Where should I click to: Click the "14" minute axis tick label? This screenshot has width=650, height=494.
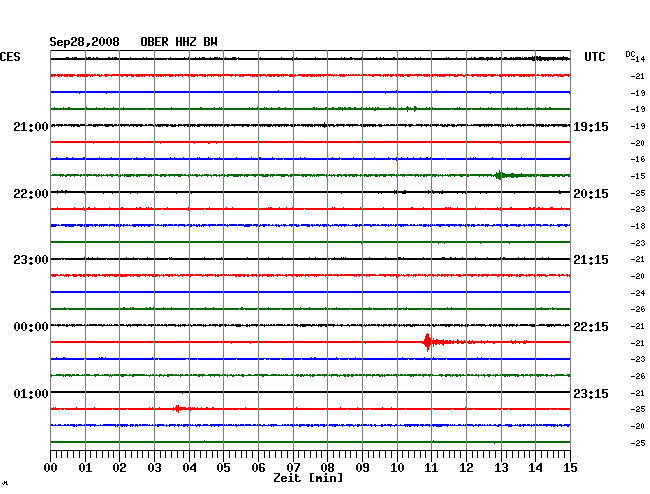(x=535, y=467)
